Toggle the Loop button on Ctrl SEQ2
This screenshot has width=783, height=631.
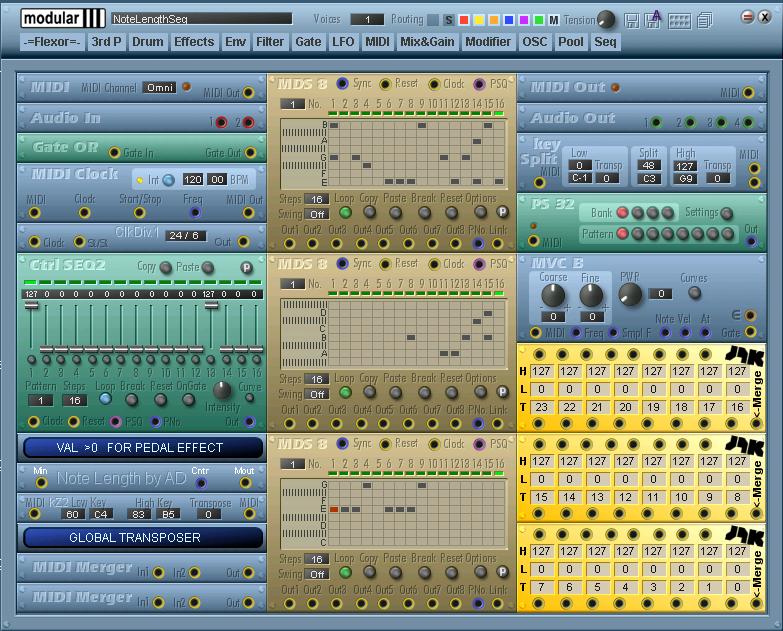pyautogui.click(x=105, y=399)
